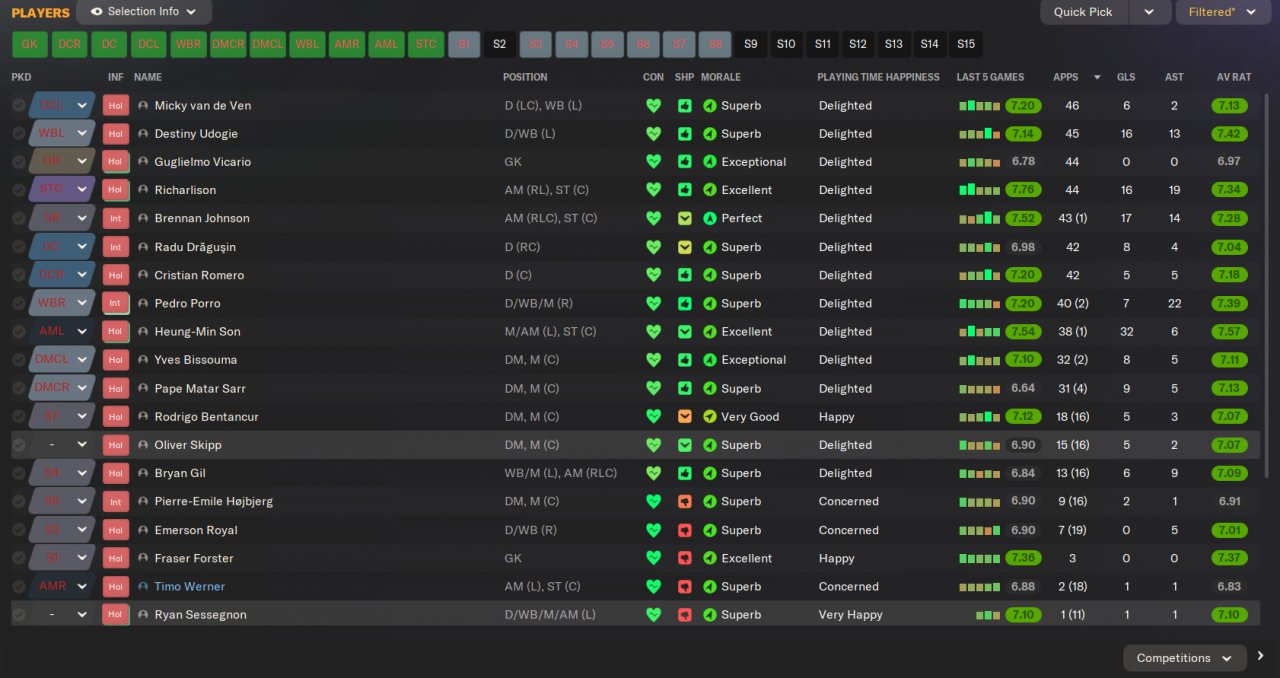Viewport: 1280px width, 678px height.
Task: Sort by PLAYING TIME HAPPINESS header
Action: [878, 77]
